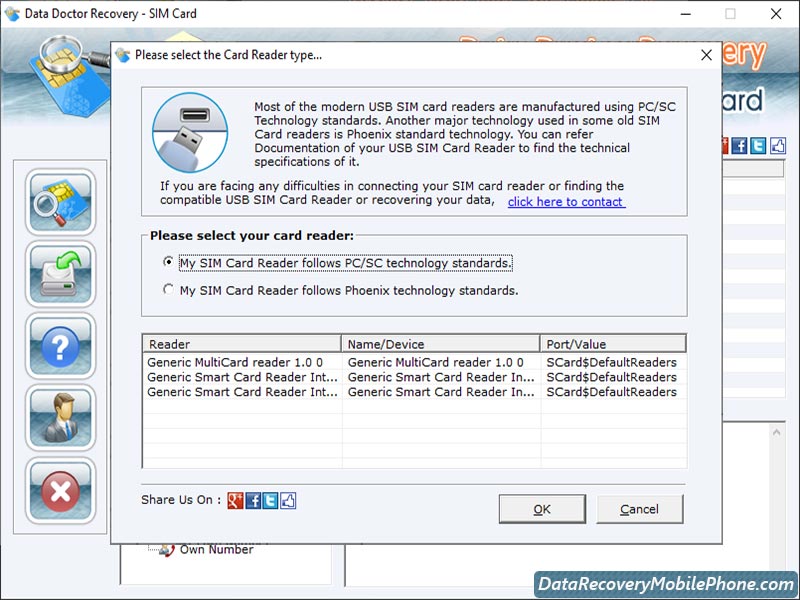Select the SIM card scan tool
Viewport: 800px width, 600px height.
click(60, 203)
